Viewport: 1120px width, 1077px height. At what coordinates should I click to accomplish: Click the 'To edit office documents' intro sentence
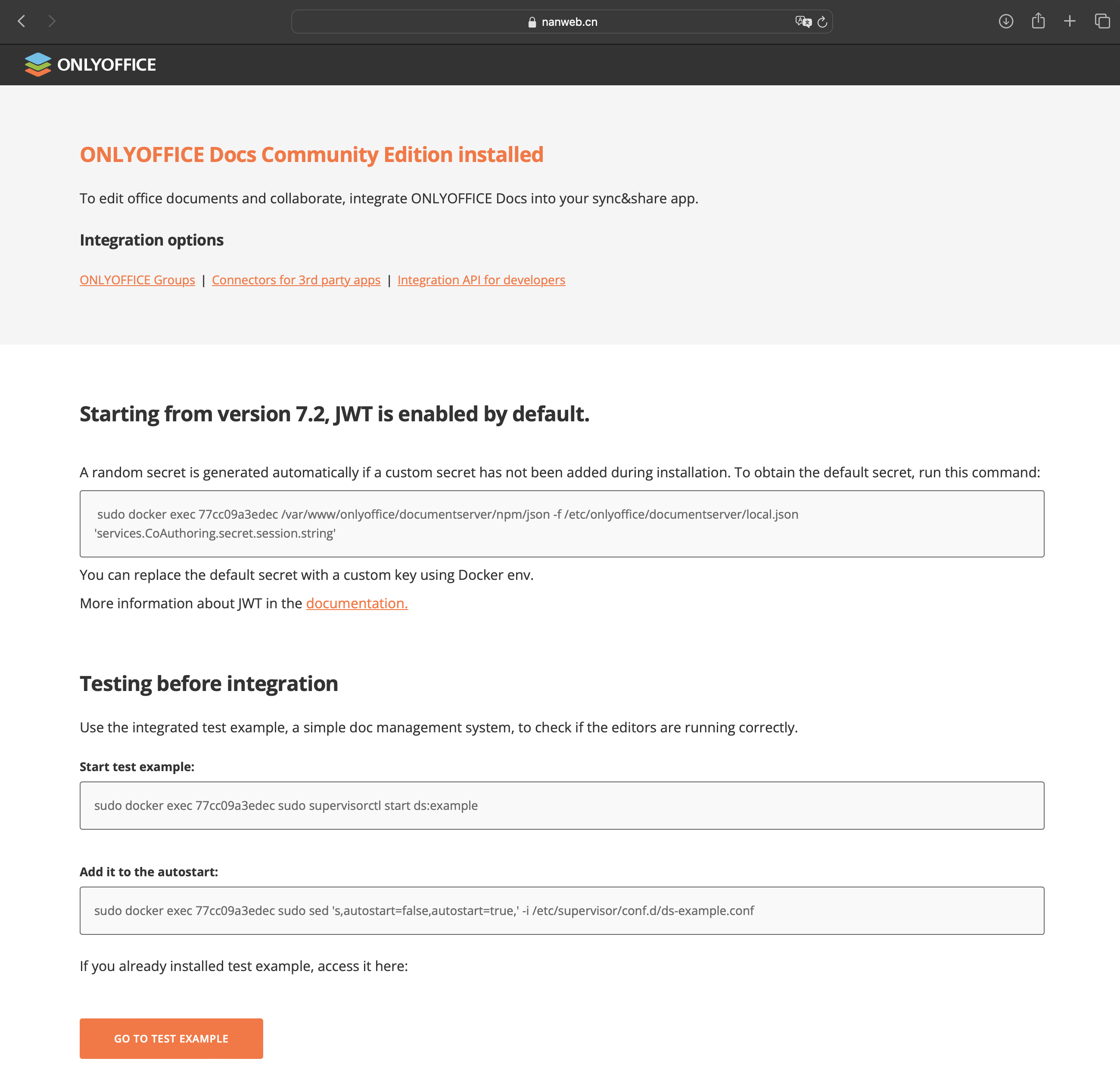(x=389, y=198)
